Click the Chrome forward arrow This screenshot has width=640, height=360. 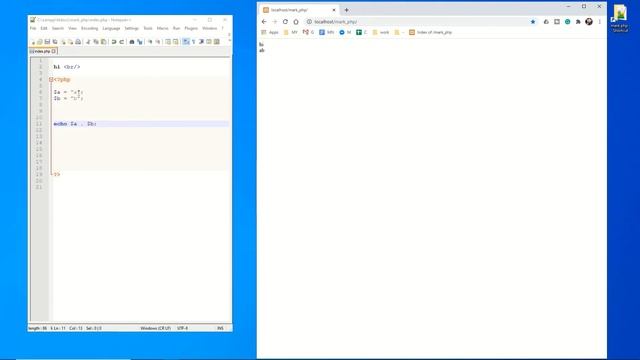275,22
